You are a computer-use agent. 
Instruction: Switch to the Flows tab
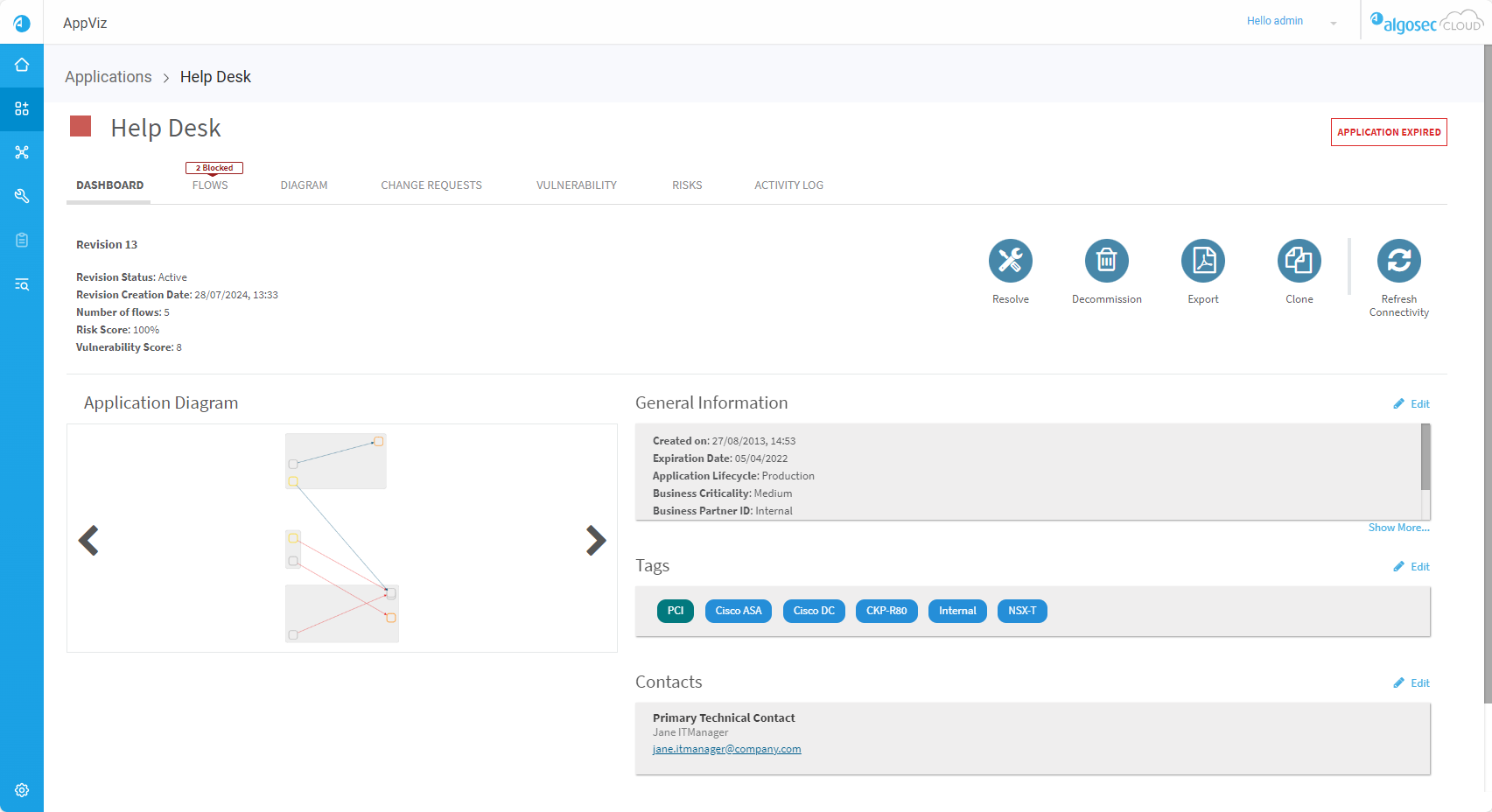coord(210,185)
